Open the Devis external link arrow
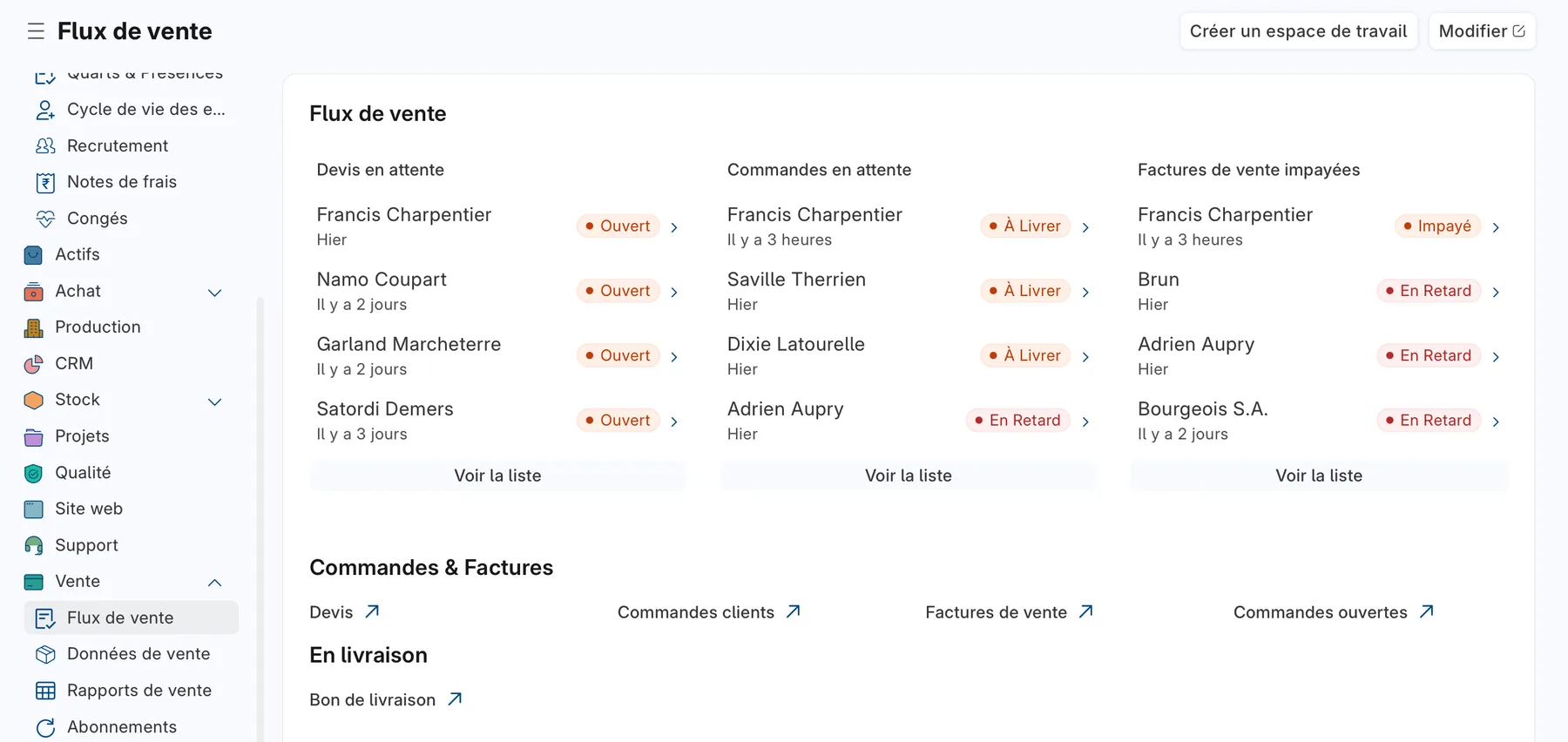This screenshot has width=1568, height=742. click(372, 611)
